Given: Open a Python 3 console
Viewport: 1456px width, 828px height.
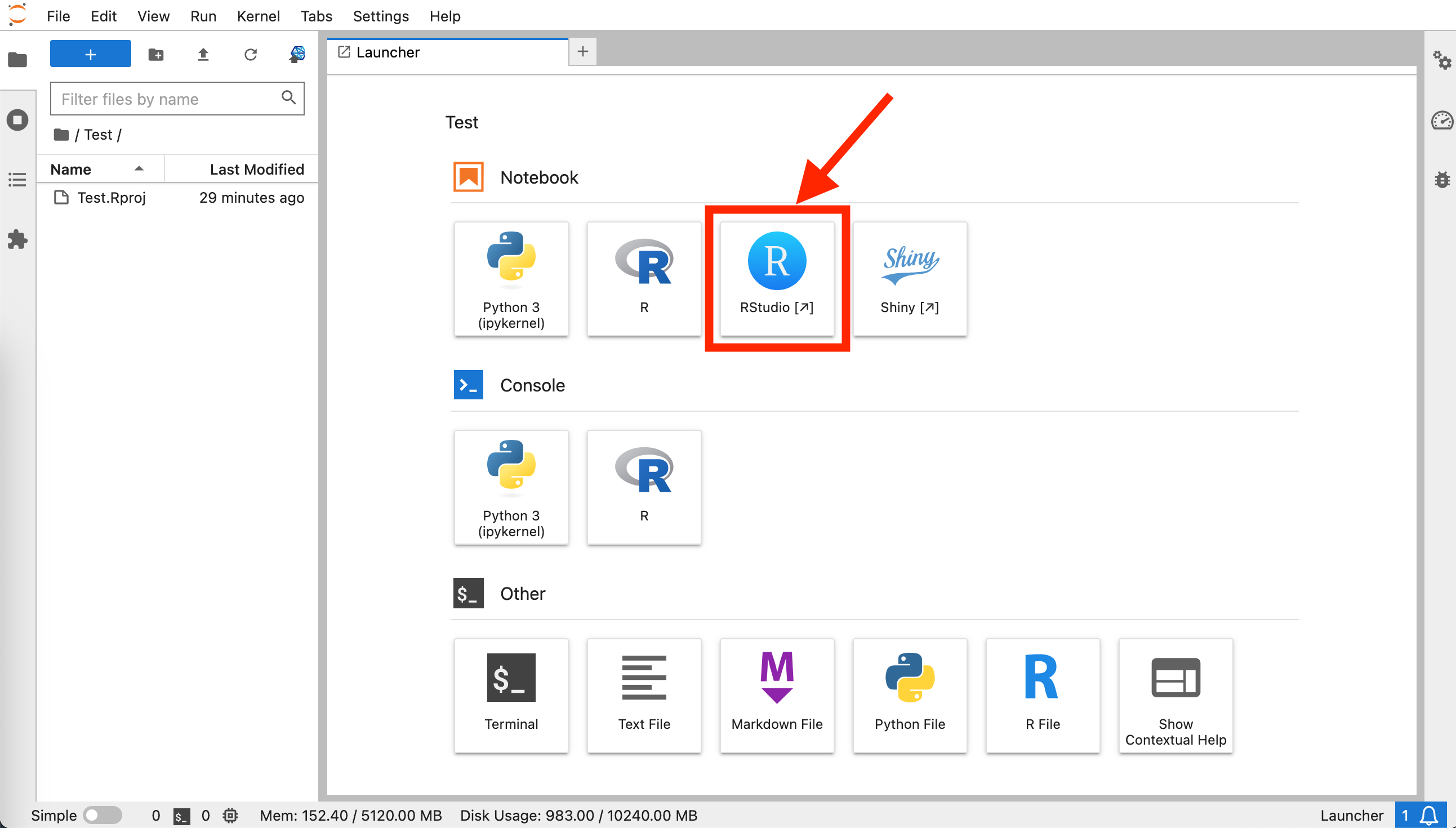Looking at the screenshot, I should pos(511,487).
